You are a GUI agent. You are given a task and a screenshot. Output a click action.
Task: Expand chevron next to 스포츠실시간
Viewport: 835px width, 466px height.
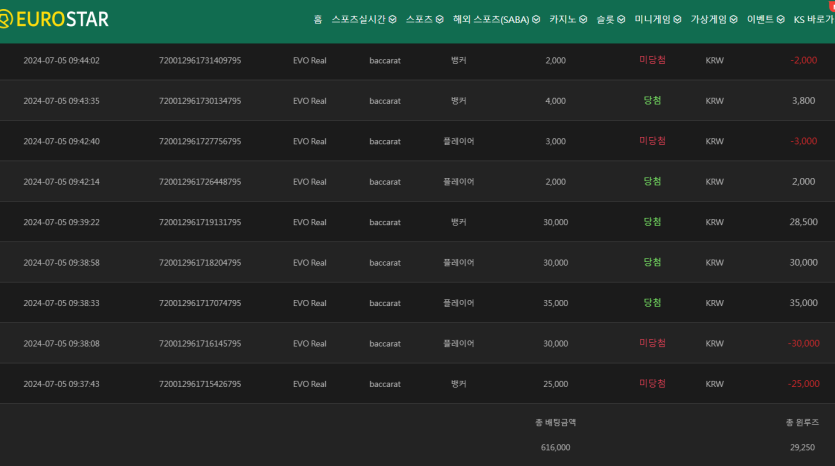(392, 20)
